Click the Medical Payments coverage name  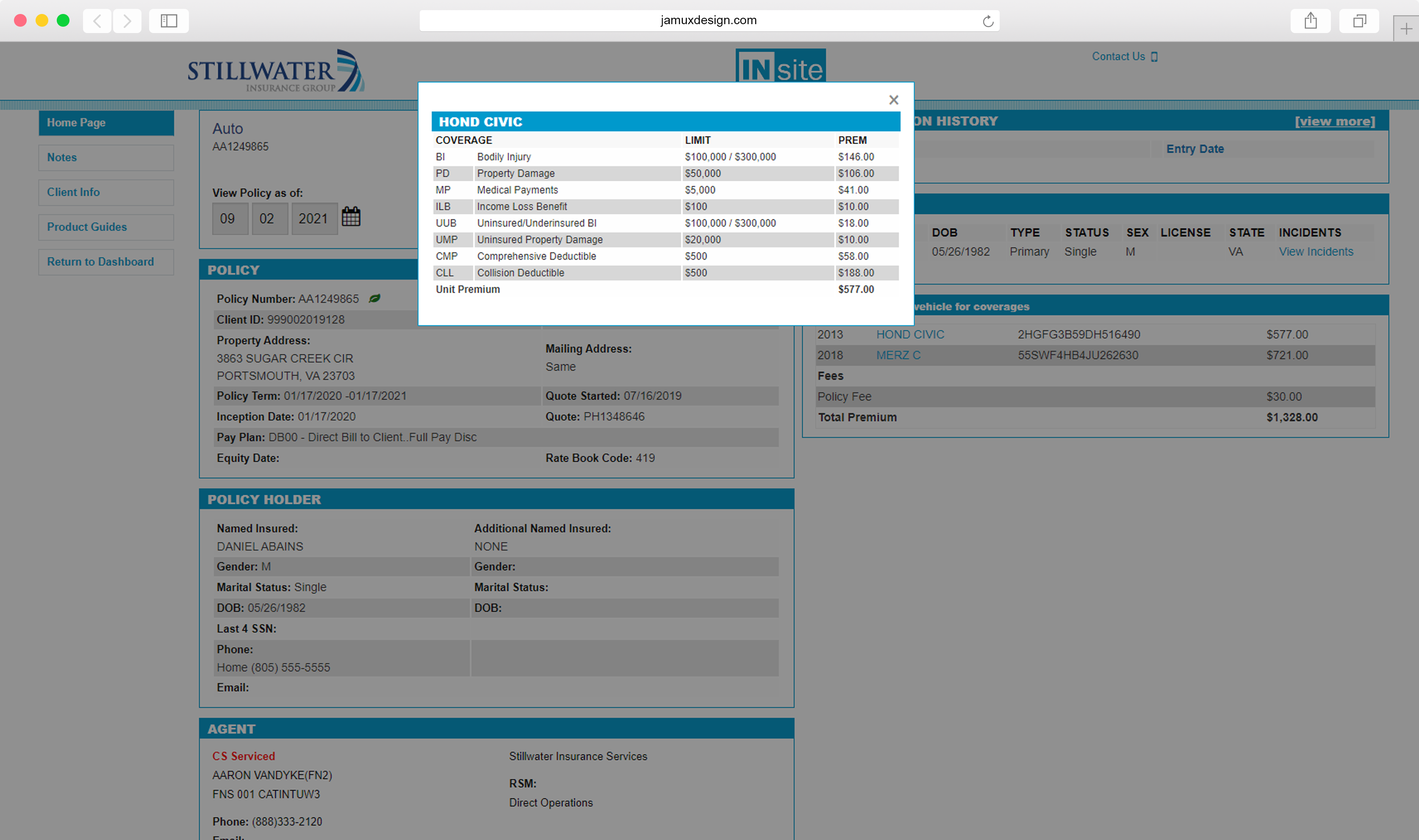point(517,190)
